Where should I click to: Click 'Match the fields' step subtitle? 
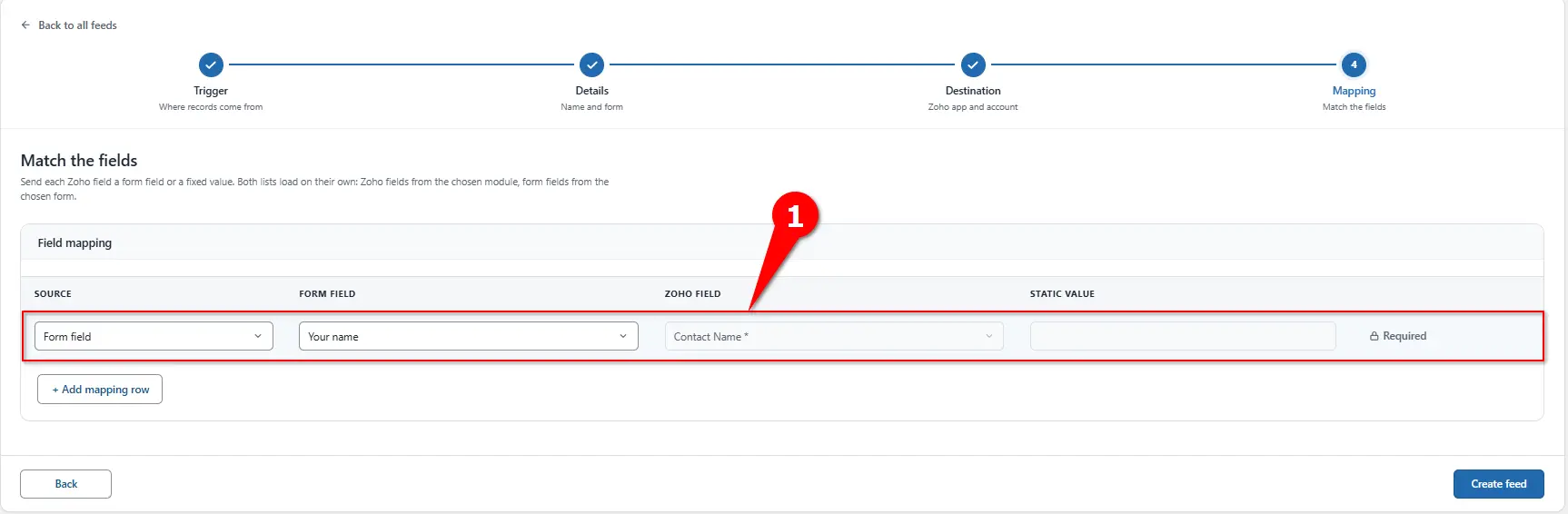(1354, 107)
